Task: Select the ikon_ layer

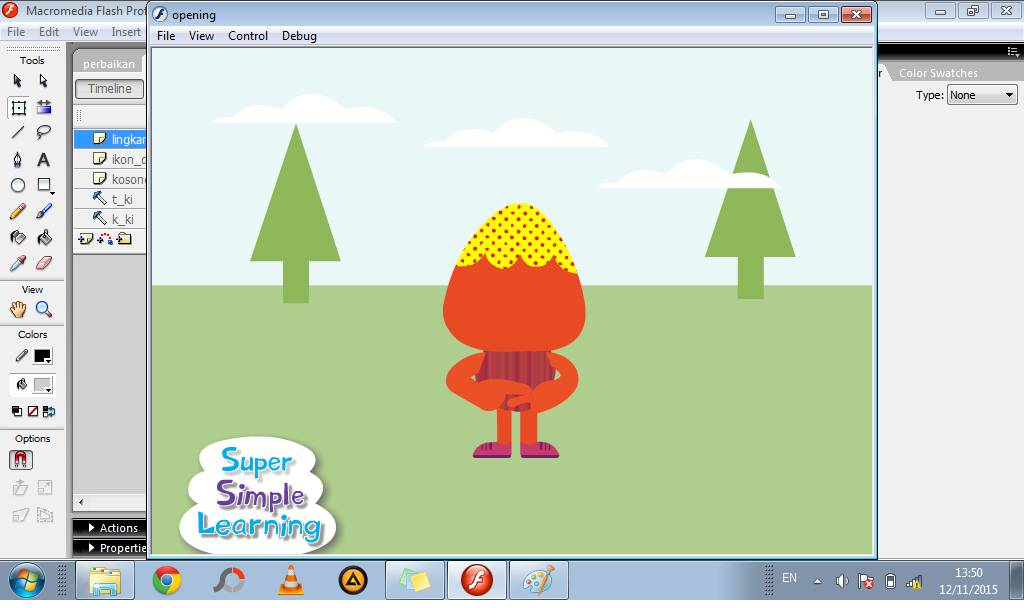Action: click(x=110, y=159)
